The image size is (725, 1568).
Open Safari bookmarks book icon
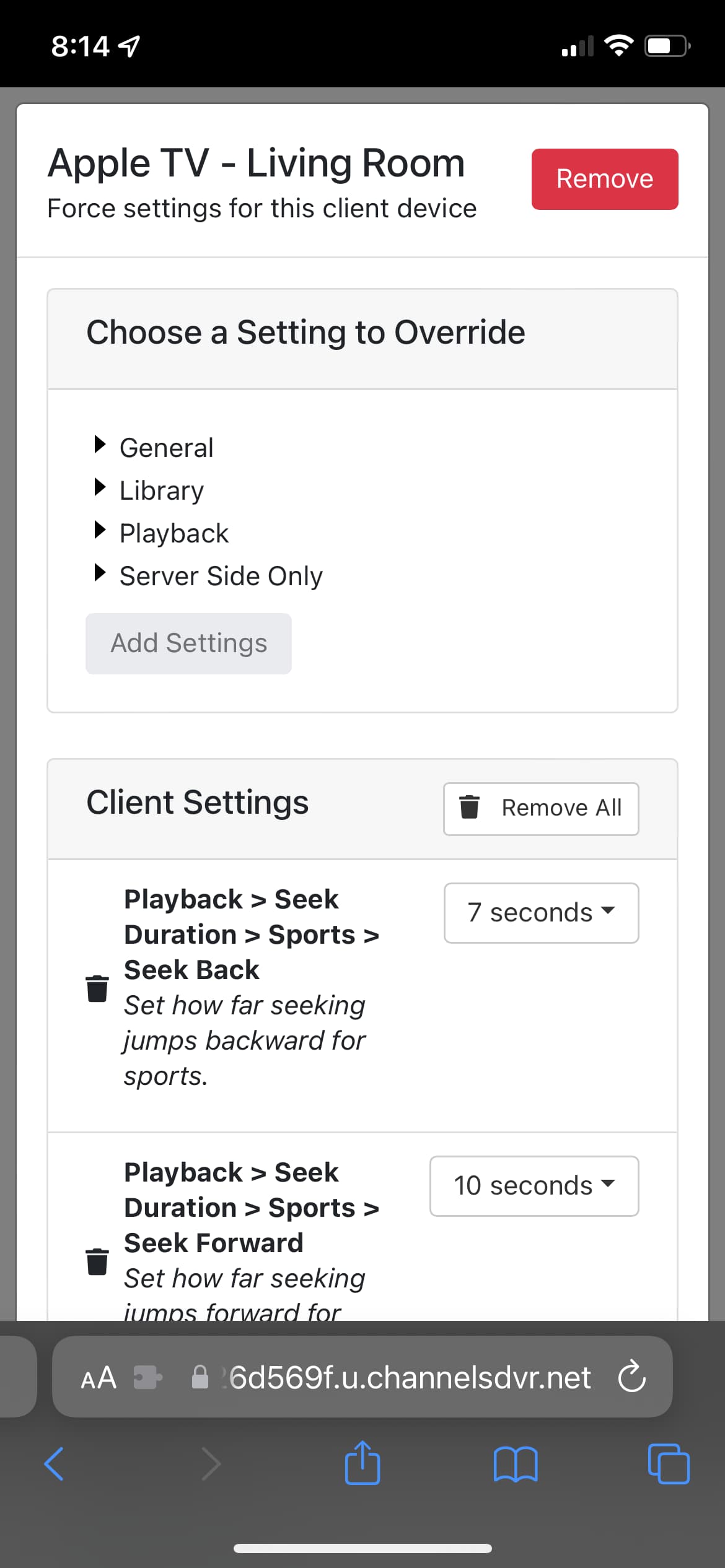[x=516, y=1464]
